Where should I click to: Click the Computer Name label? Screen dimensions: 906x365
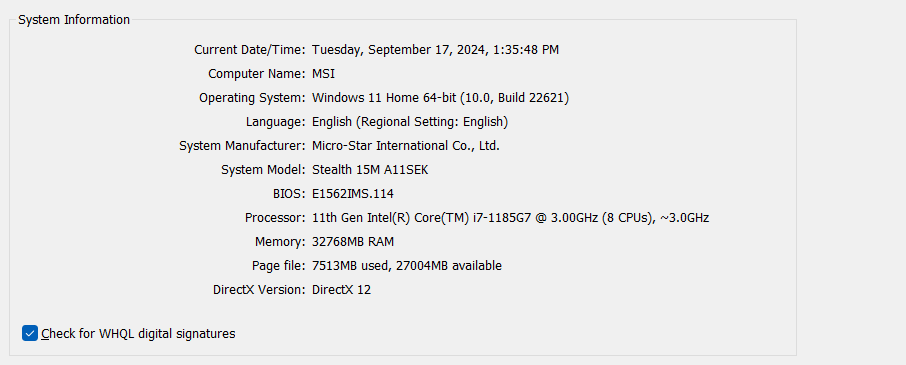pos(257,74)
